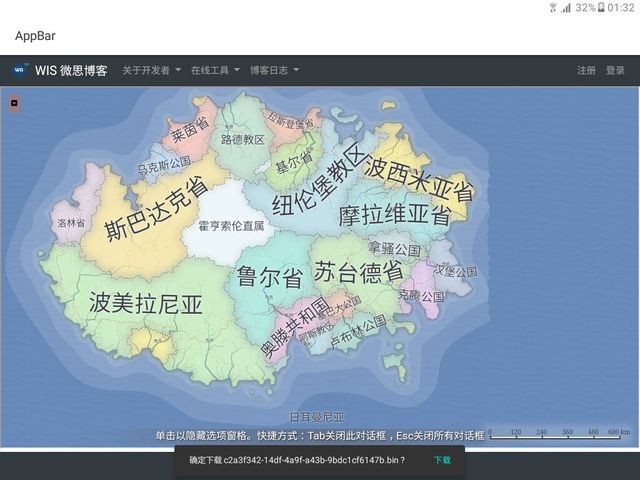The height and width of the screenshot is (480, 640).
Task: Select the 摩拉维亚省 region
Action: [394, 215]
